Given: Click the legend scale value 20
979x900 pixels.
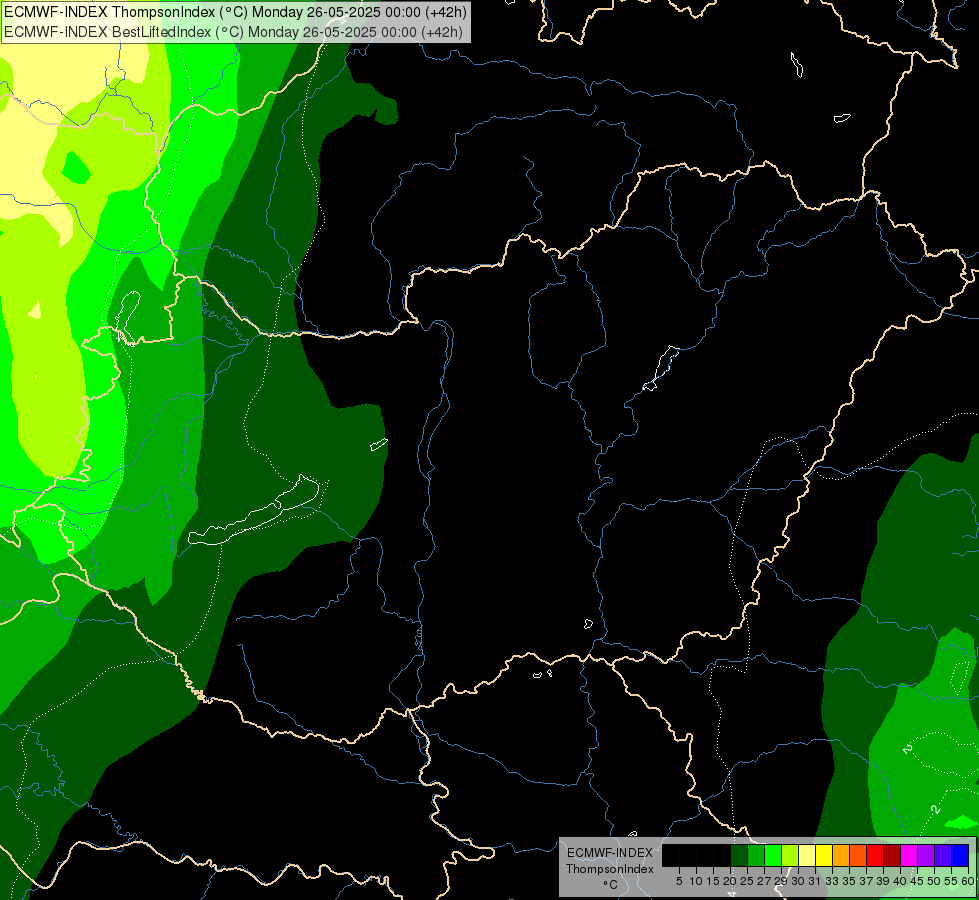Looking at the screenshot, I should pyautogui.click(x=731, y=881).
